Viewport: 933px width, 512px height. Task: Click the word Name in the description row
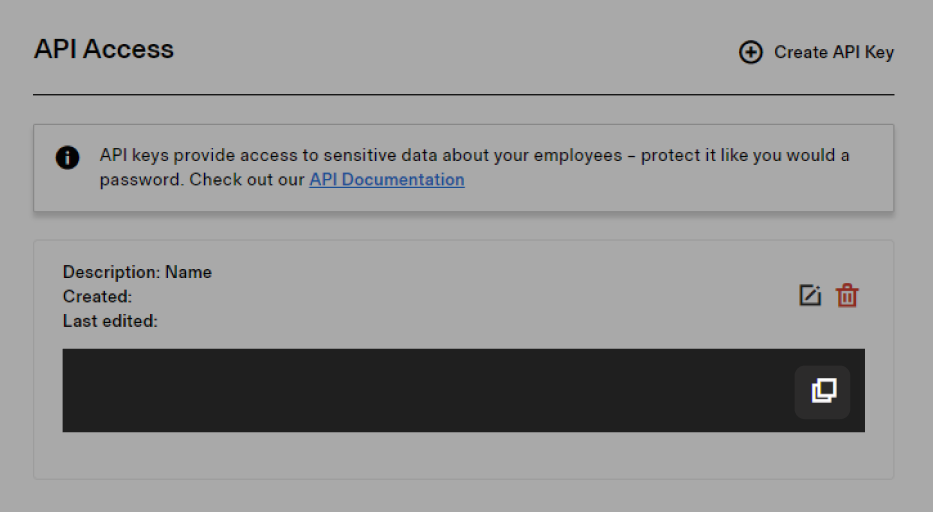coord(188,272)
